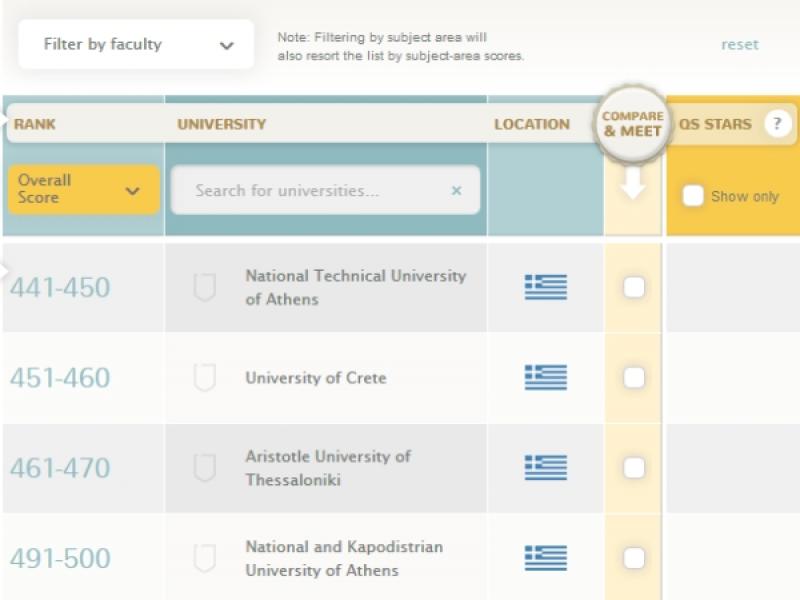The height and width of the screenshot is (600, 800).
Task: Open the Filter by faculty dropdown
Action: (x=137, y=45)
